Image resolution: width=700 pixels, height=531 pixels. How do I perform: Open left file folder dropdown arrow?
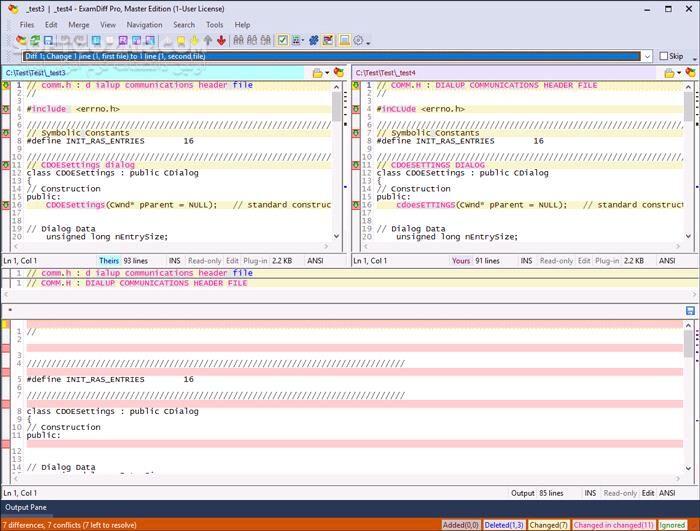click(x=327, y=73)
